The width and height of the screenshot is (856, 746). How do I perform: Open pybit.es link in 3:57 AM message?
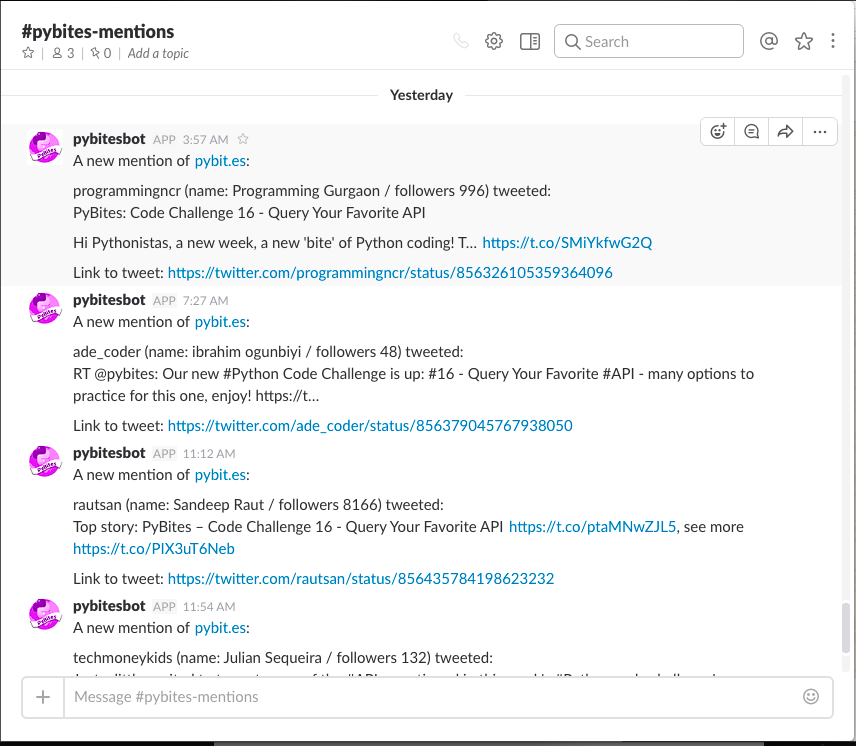coord(220,161)
